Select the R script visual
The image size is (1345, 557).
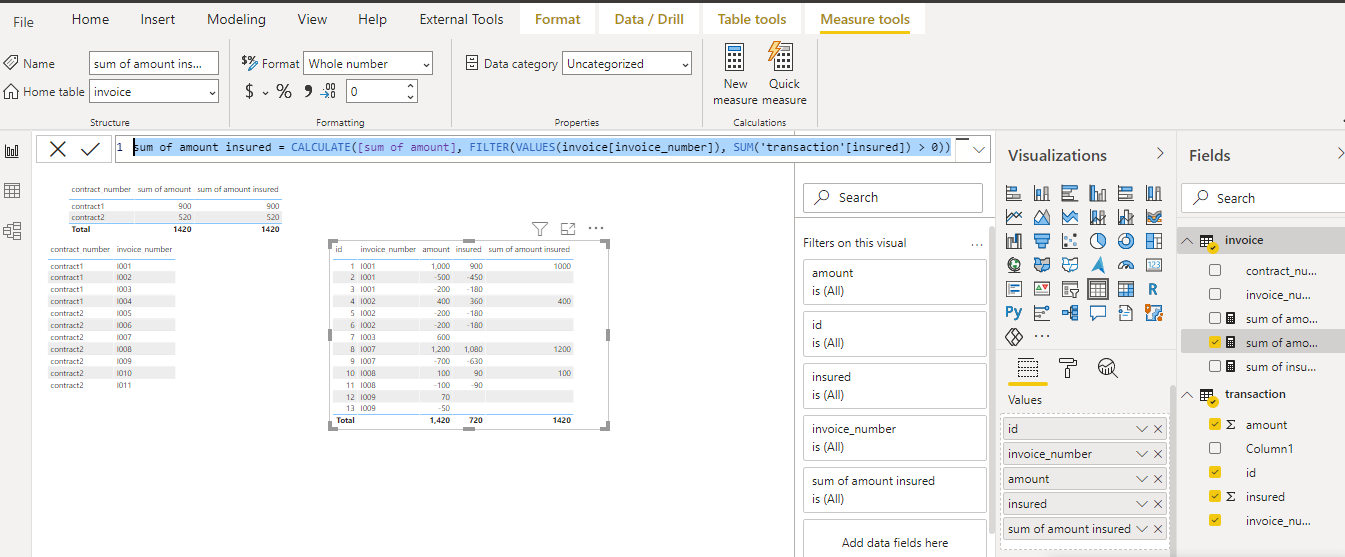tap(1154, 289)
